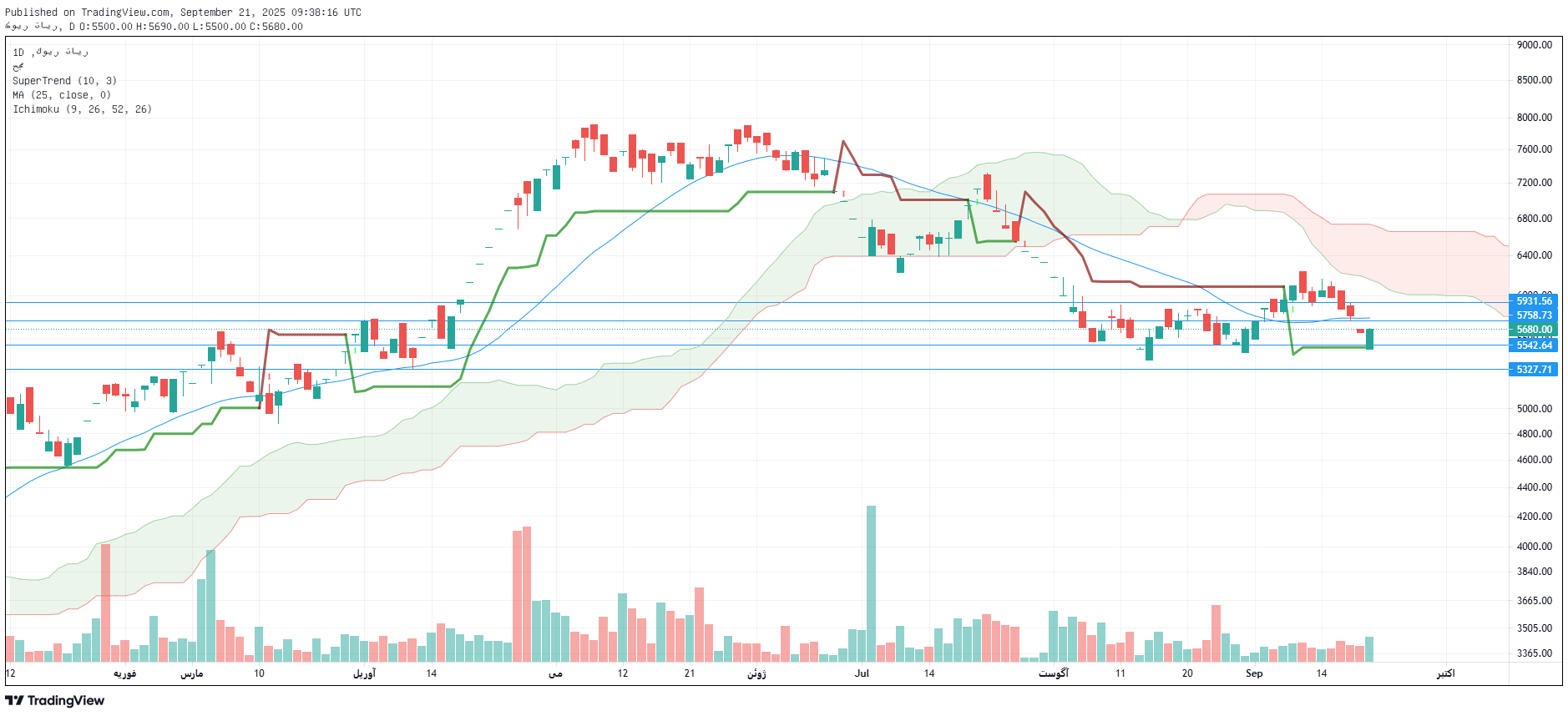1568x716 pixels.
Task: Click the TradingView logo at bottom left
Action: click(55, 700)
